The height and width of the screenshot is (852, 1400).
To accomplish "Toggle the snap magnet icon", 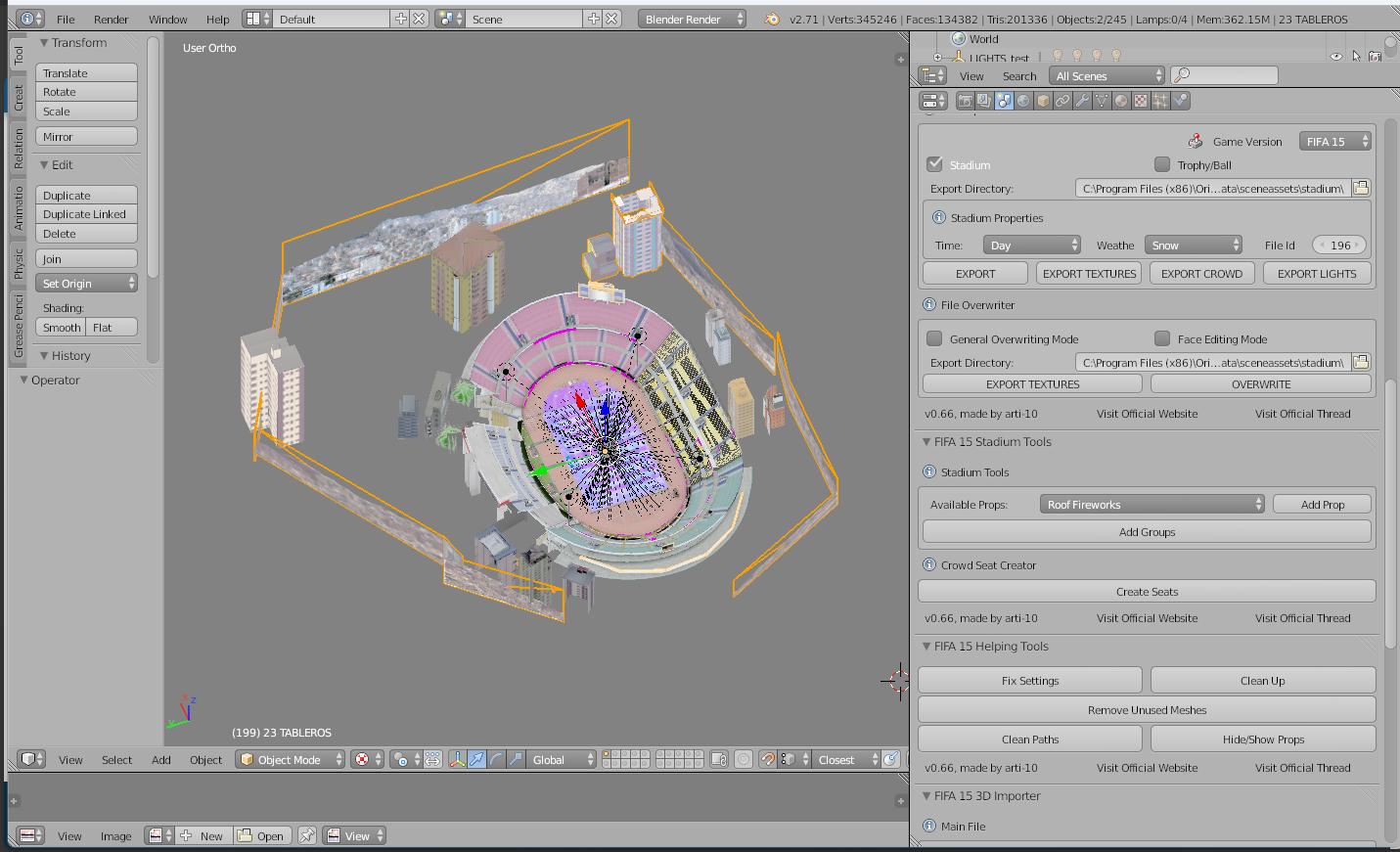I will pyautogui.click(x=768, y=759).
